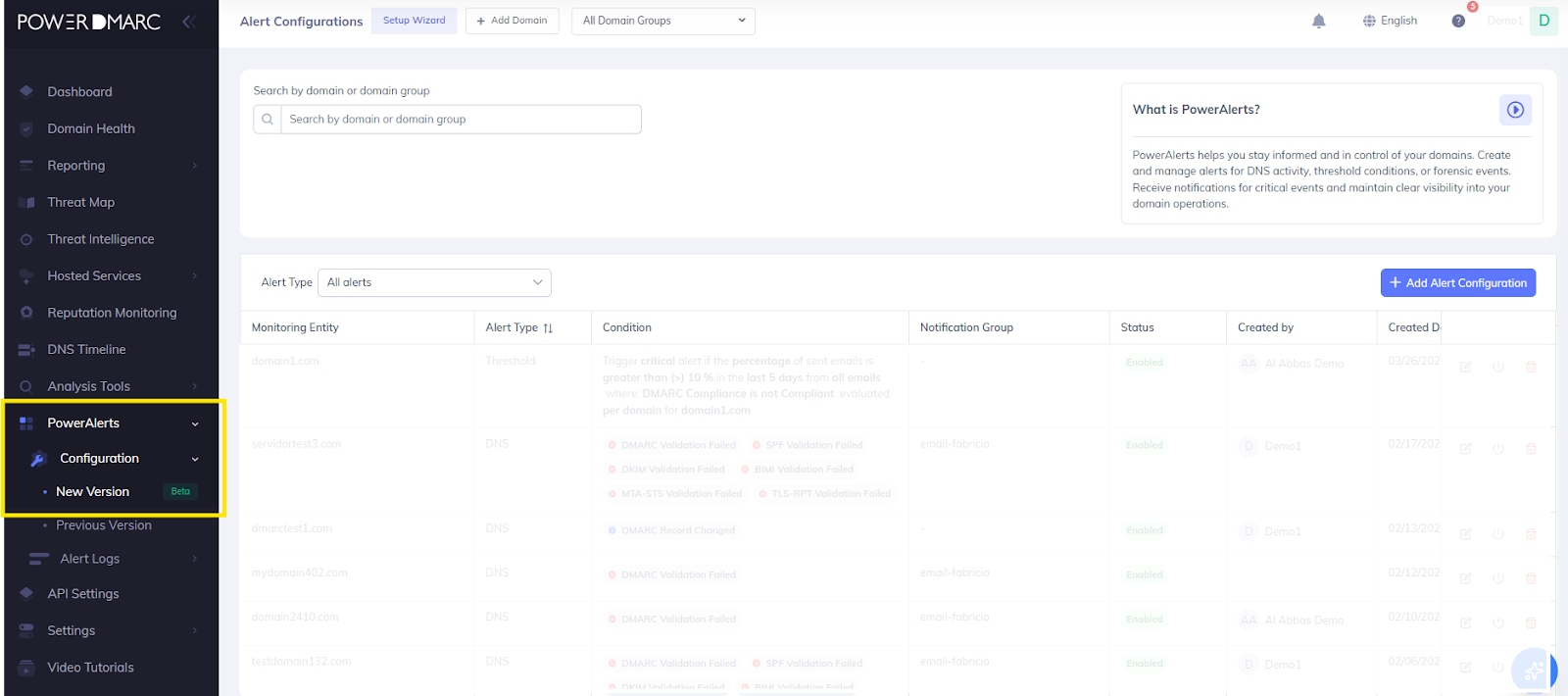The image size is (1568, 696).
Task: Collapse the Configuration submenu
Action: (x=115, y=459)
